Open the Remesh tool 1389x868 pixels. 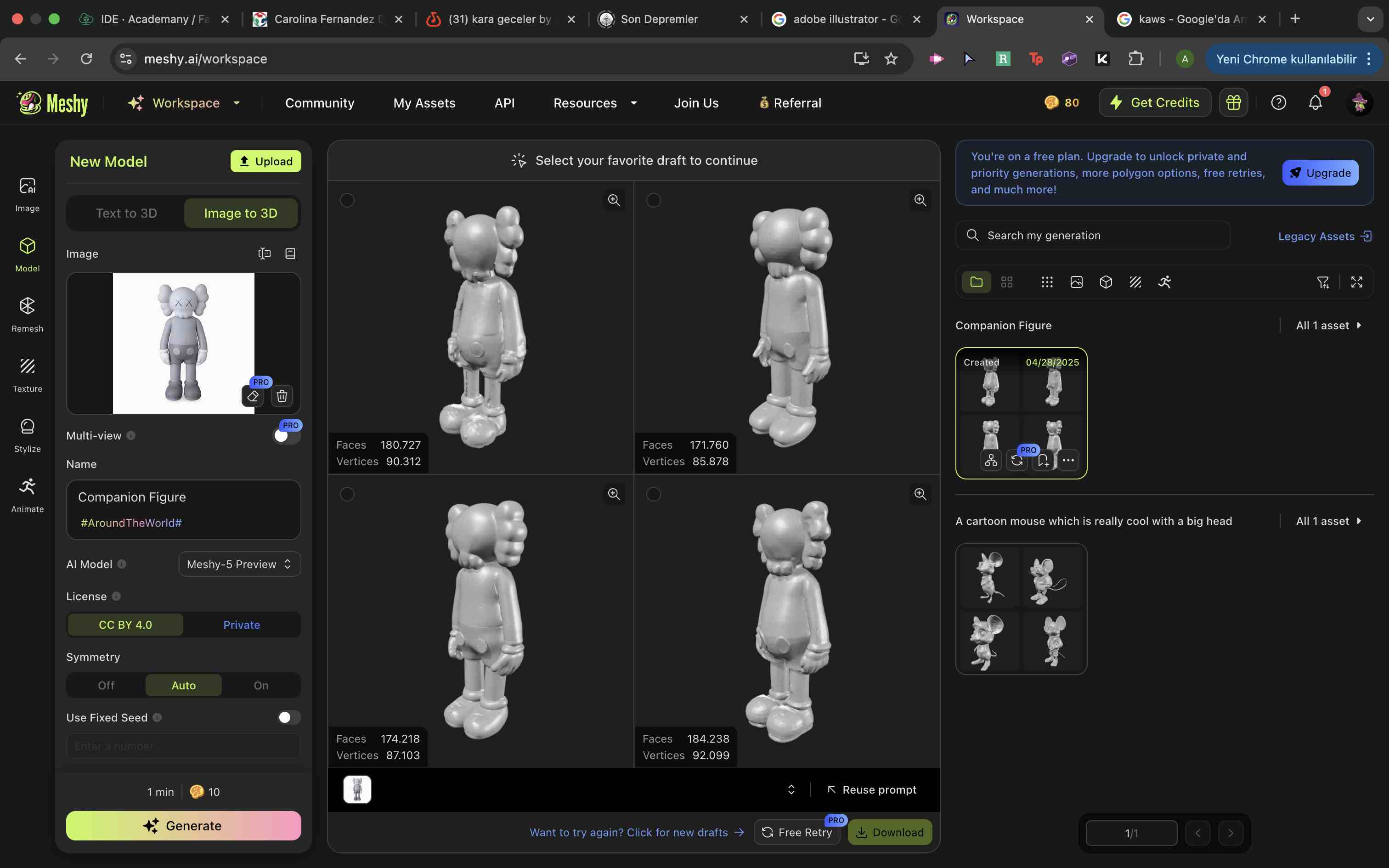pyautogui.click(x=28, y=315)
